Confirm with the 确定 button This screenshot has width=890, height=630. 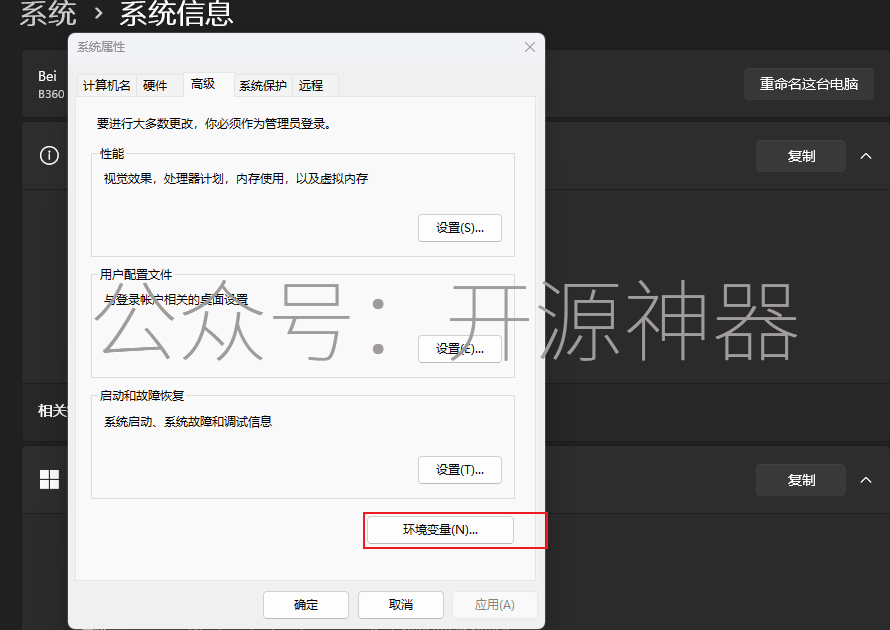(306, 605)
